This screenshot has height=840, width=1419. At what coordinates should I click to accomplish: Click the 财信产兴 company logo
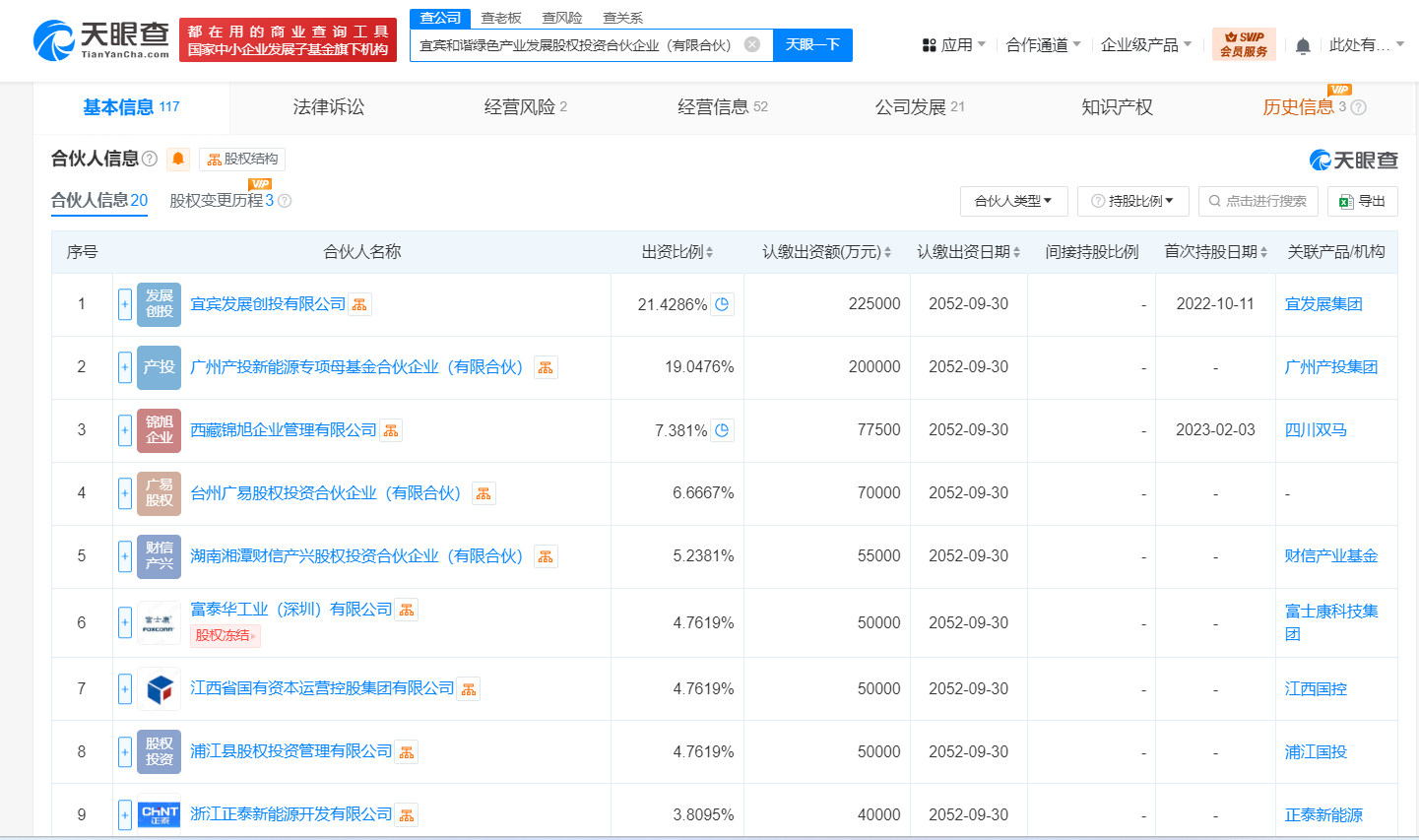coord(159,556)
